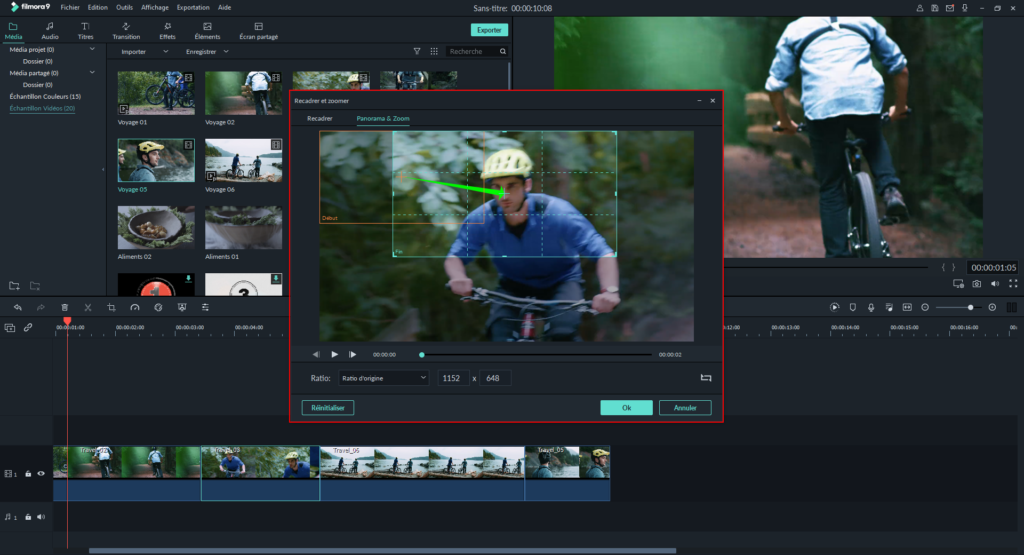The height and width of the screenshot is (555, 1024).
Task: Click the Recherche search field
Action: point(472,51)
